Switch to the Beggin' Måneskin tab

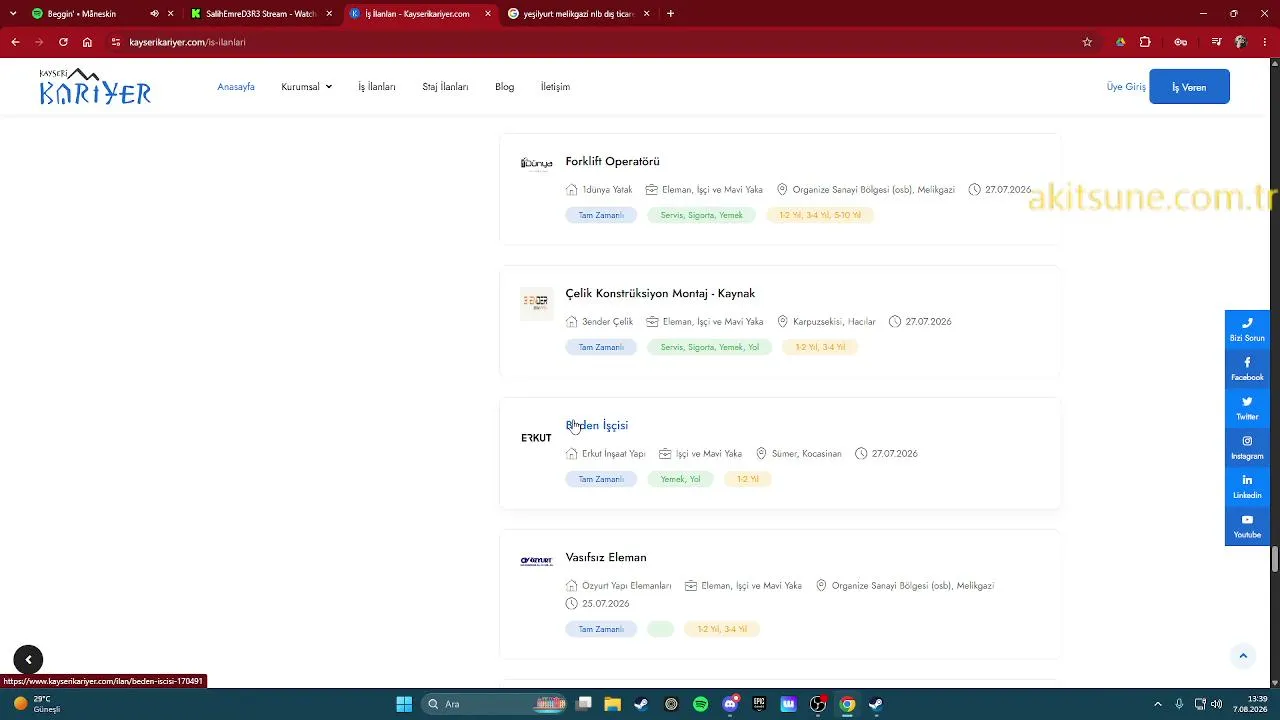(90, 14)
